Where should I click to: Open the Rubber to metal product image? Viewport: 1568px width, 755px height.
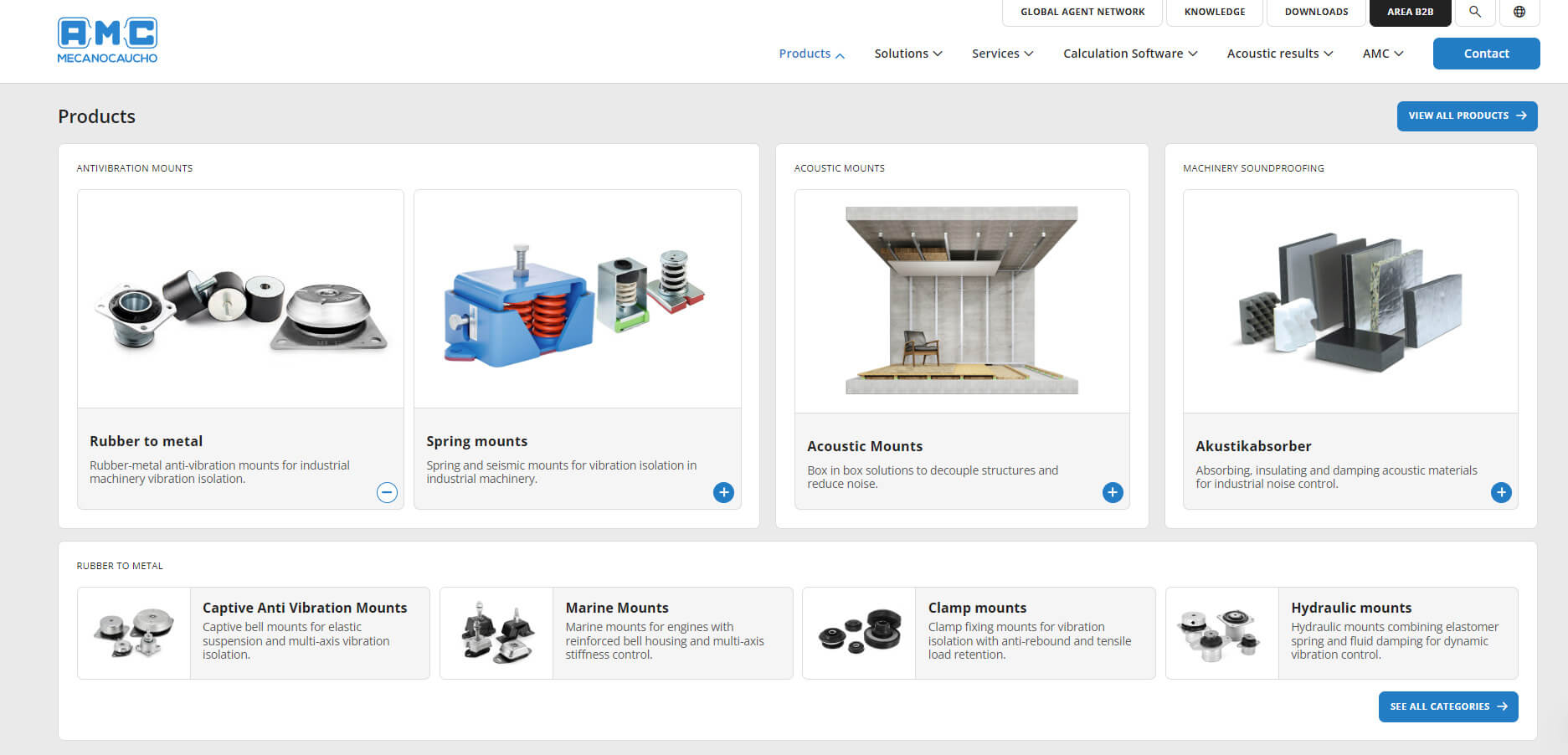point(240,299)
